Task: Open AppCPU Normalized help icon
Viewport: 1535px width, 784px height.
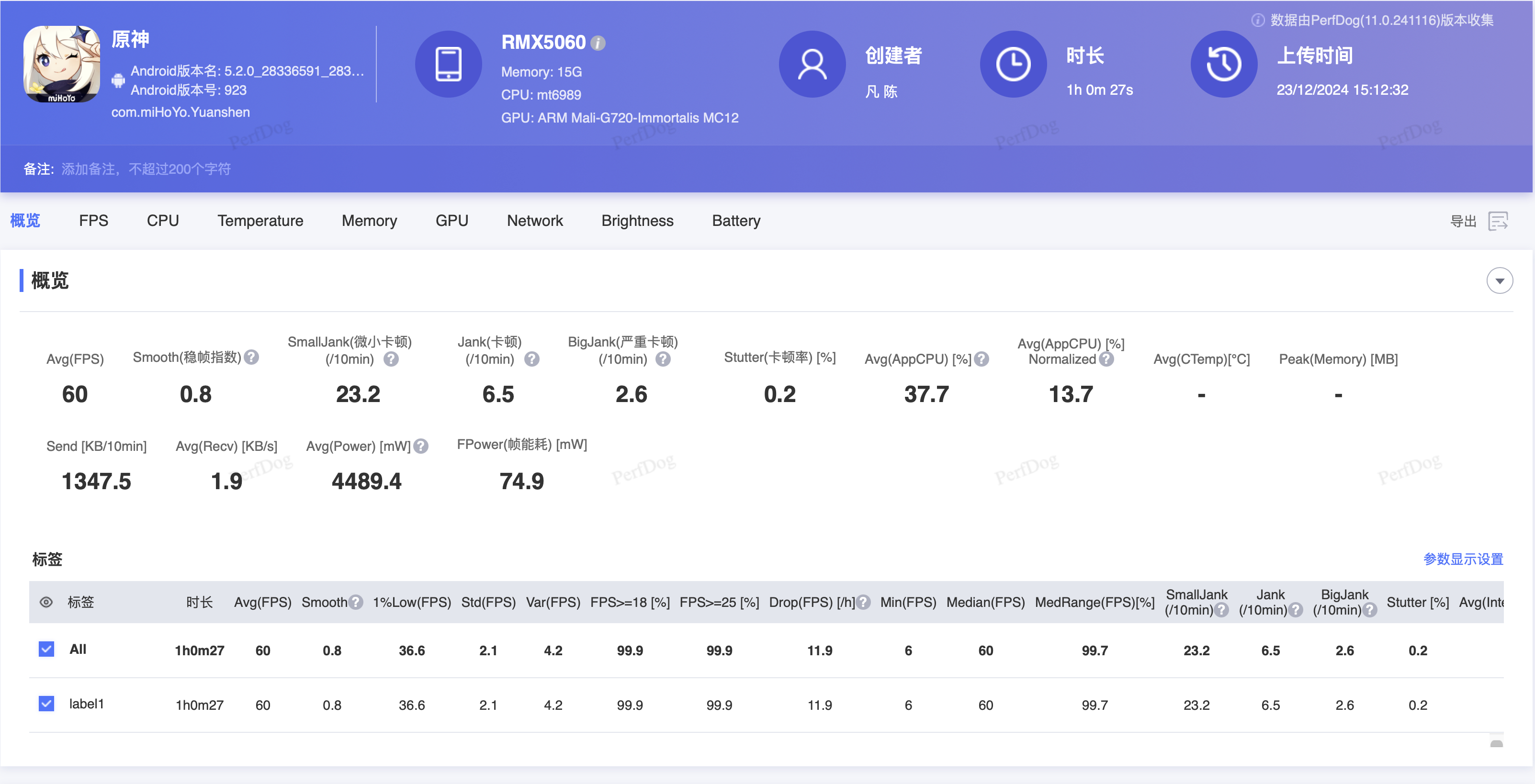Action: (x=1106, y=359)
